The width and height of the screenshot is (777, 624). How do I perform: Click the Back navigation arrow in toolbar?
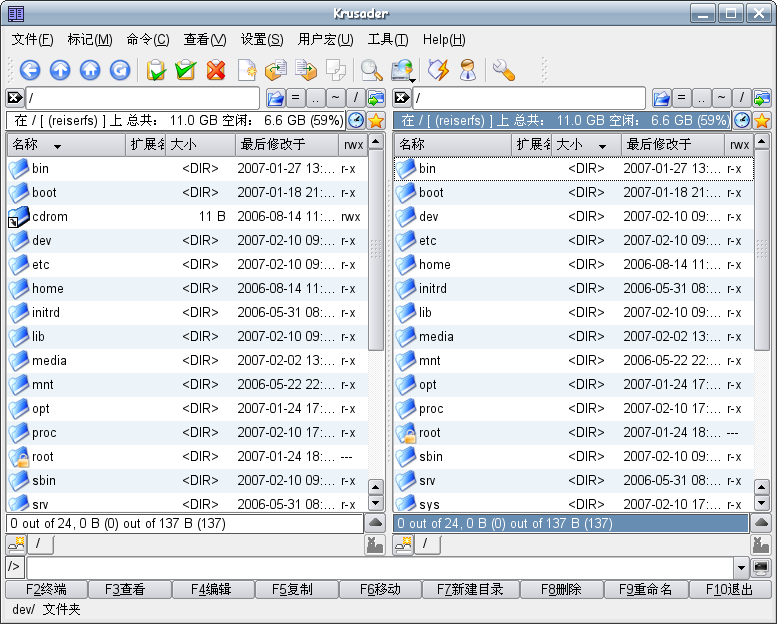(x=30, y=70)
